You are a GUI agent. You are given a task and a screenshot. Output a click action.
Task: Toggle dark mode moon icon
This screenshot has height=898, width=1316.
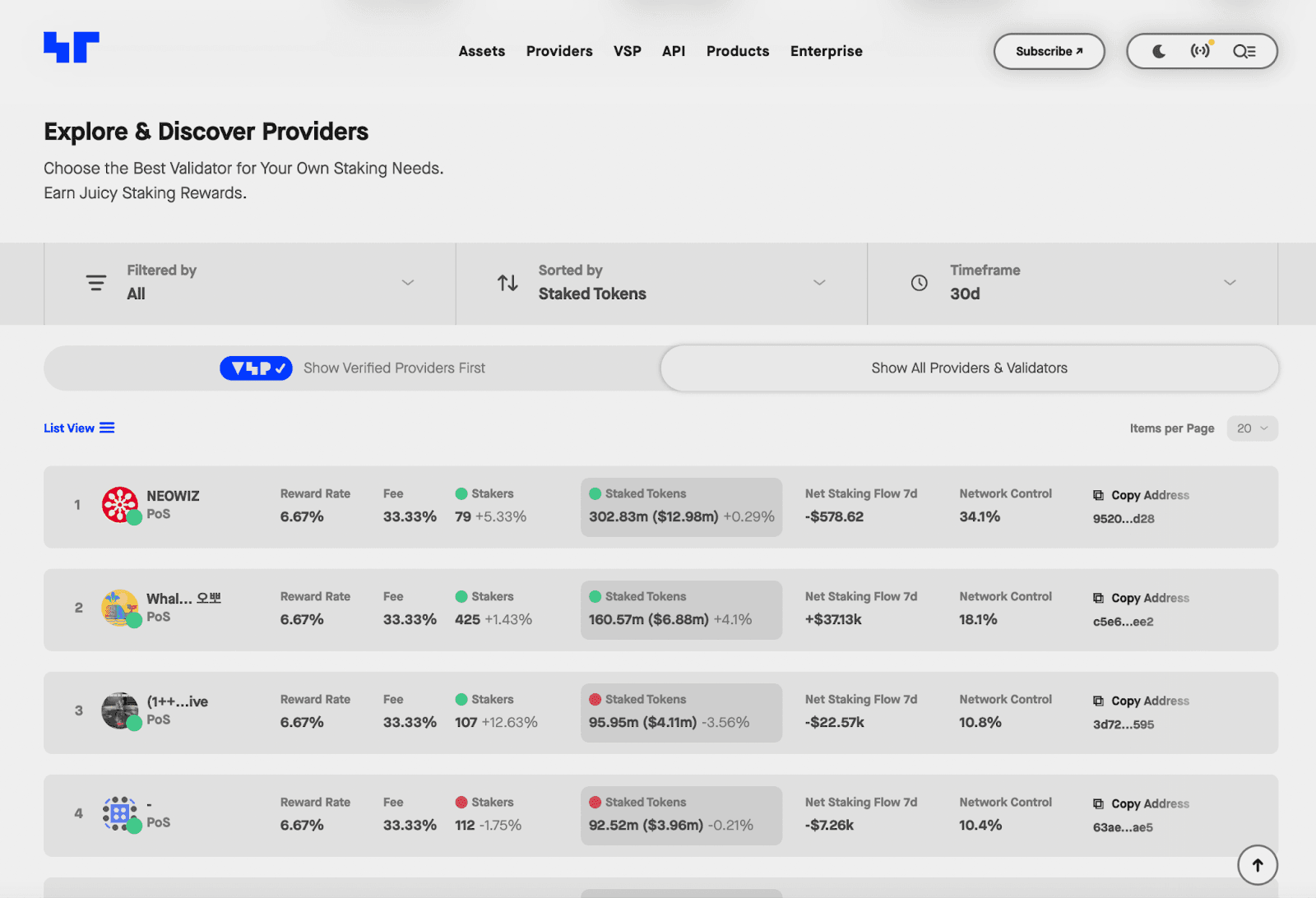1159,51
